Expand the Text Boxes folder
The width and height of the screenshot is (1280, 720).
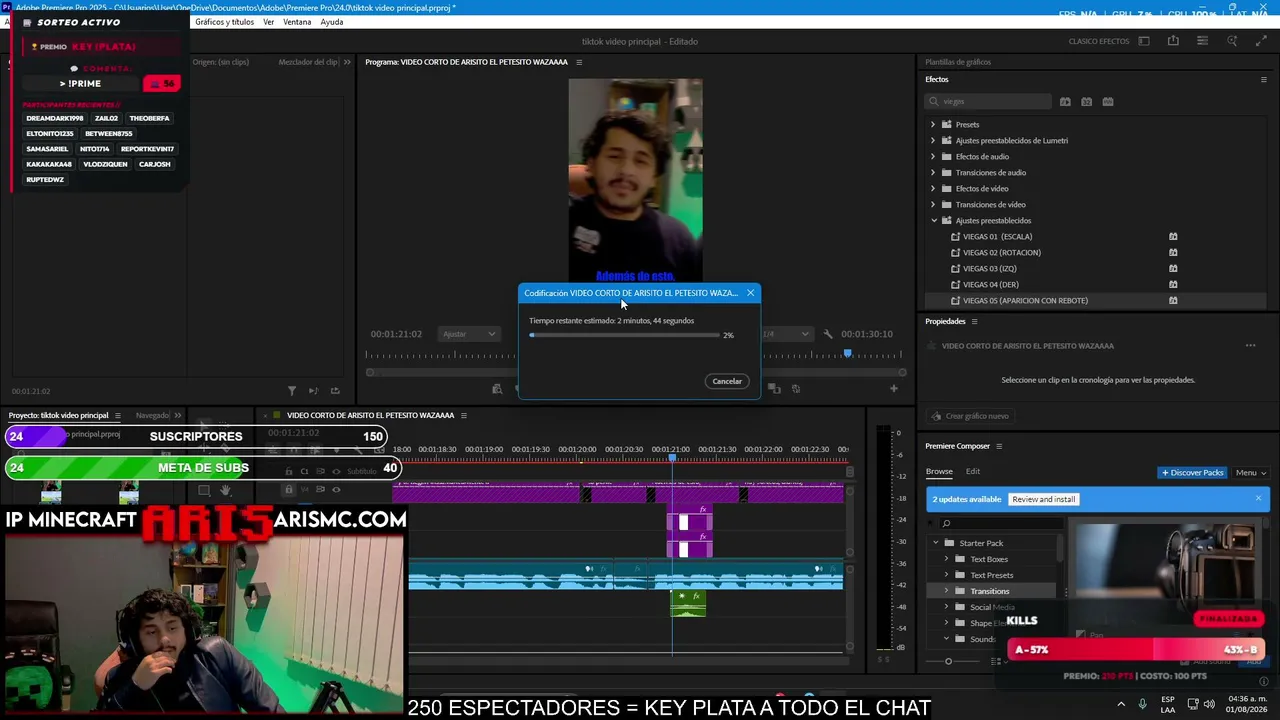click(x=946, y=559)
